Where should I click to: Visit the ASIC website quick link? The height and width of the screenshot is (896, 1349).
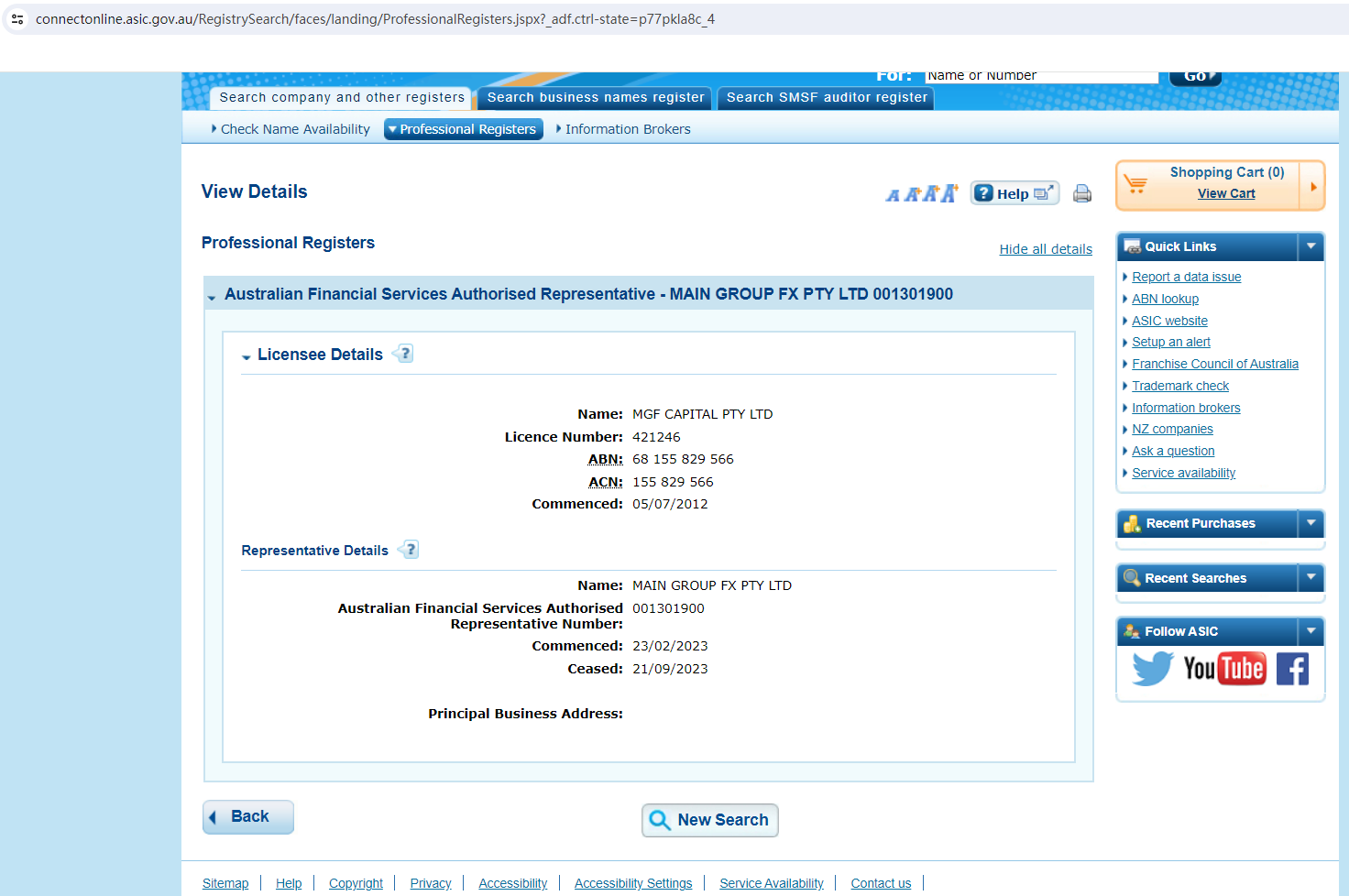1169,321
